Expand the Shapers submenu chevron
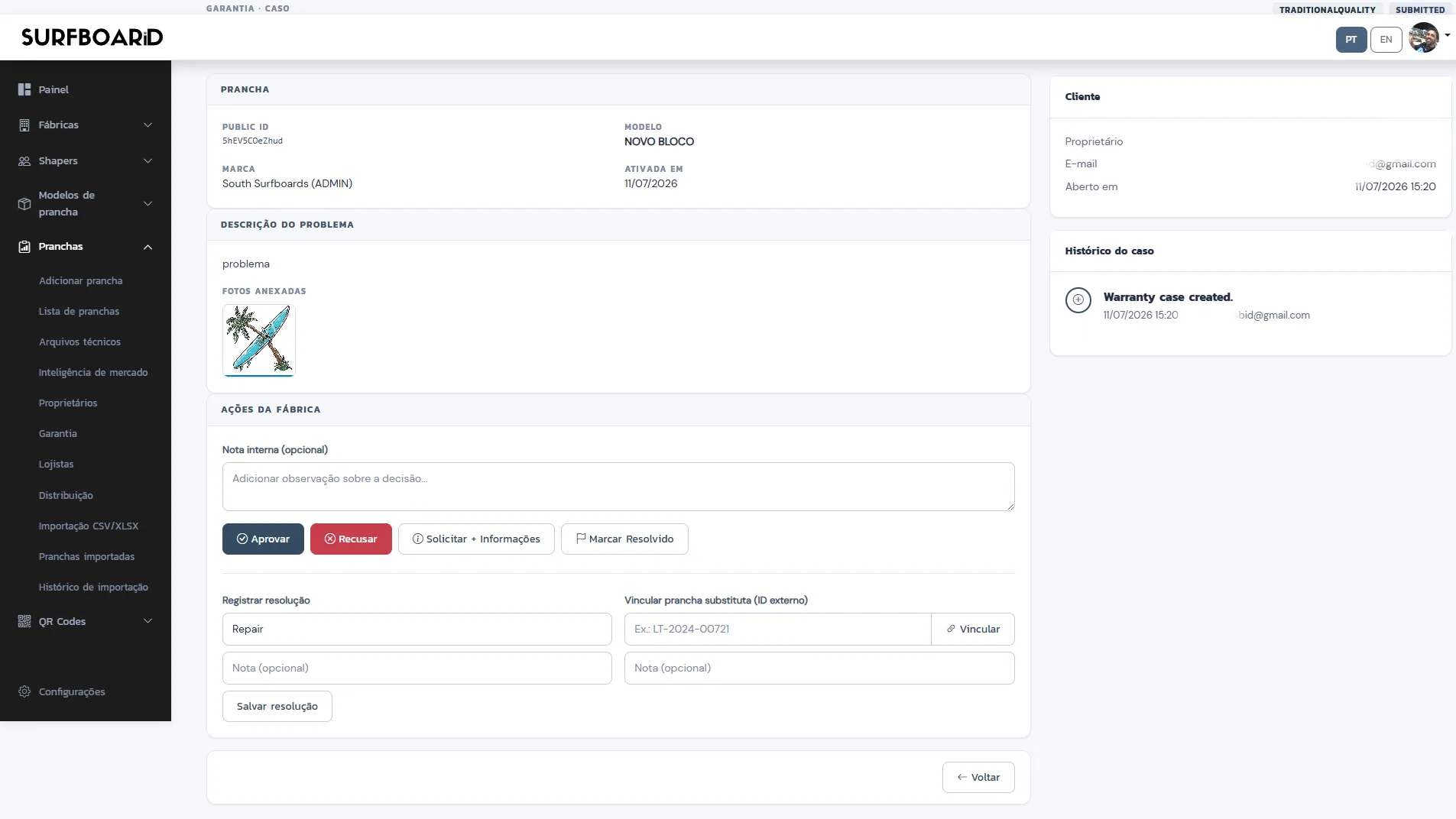Image resolution: width=1456 pixels, height=819 pixels. 148,160
